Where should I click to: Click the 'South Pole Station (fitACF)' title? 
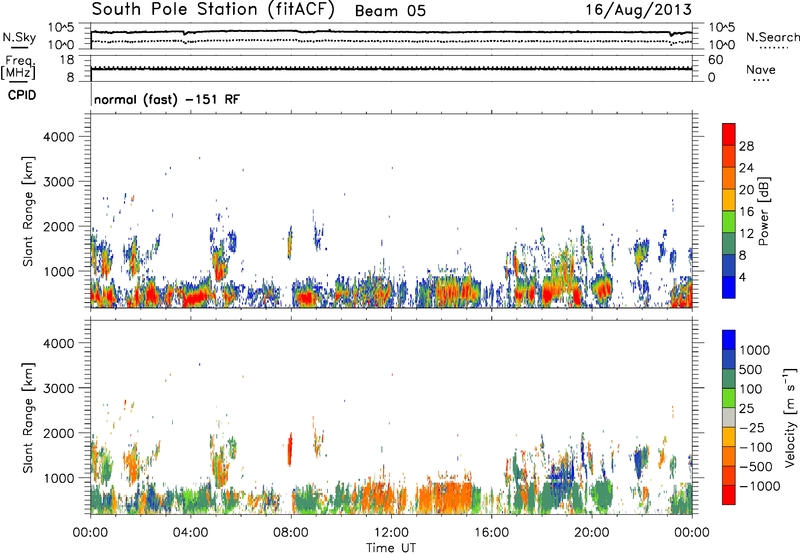213,10
